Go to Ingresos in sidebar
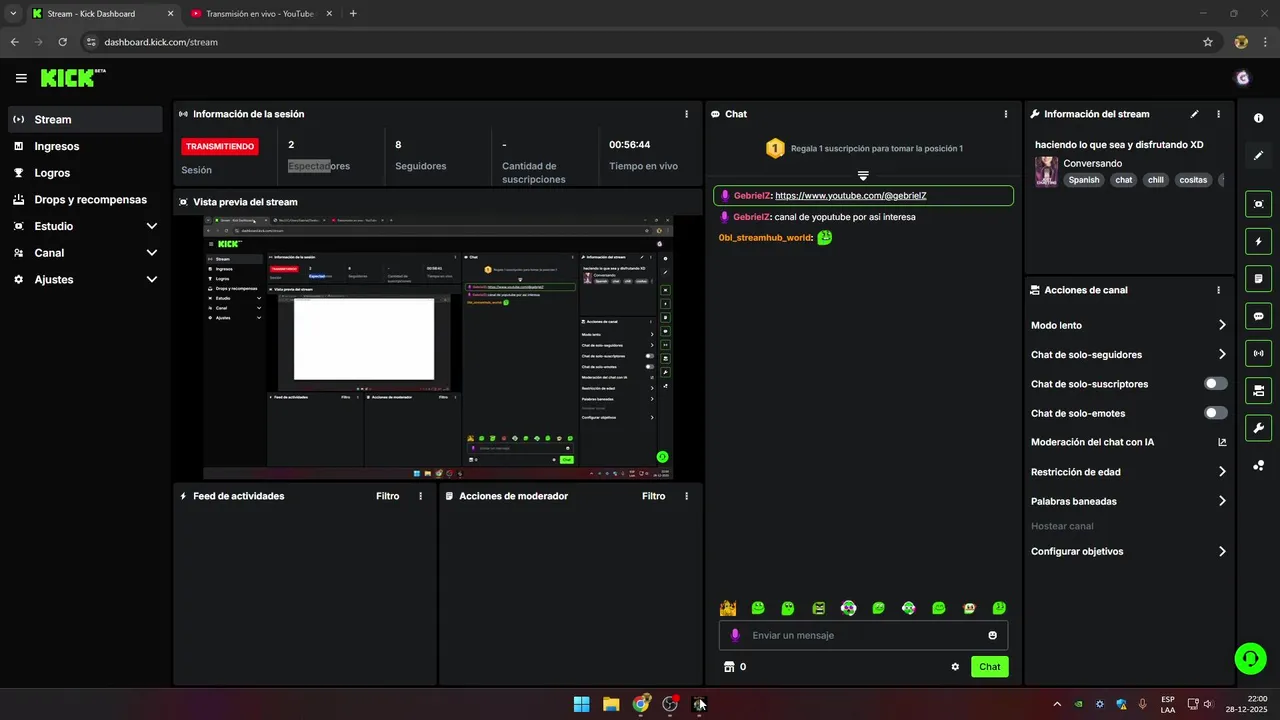Screen dimensions: 1280x720 [85, 146]
